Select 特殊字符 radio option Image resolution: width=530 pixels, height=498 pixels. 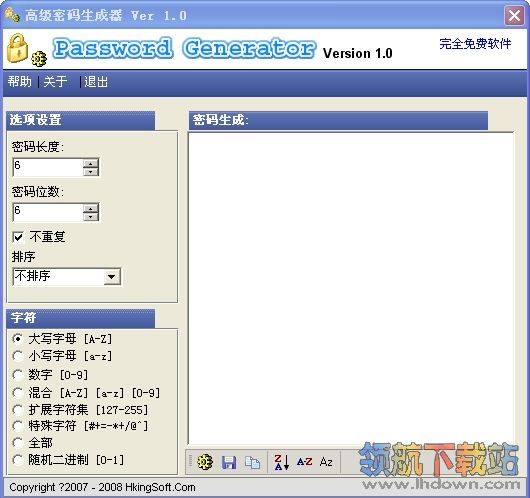18,426
